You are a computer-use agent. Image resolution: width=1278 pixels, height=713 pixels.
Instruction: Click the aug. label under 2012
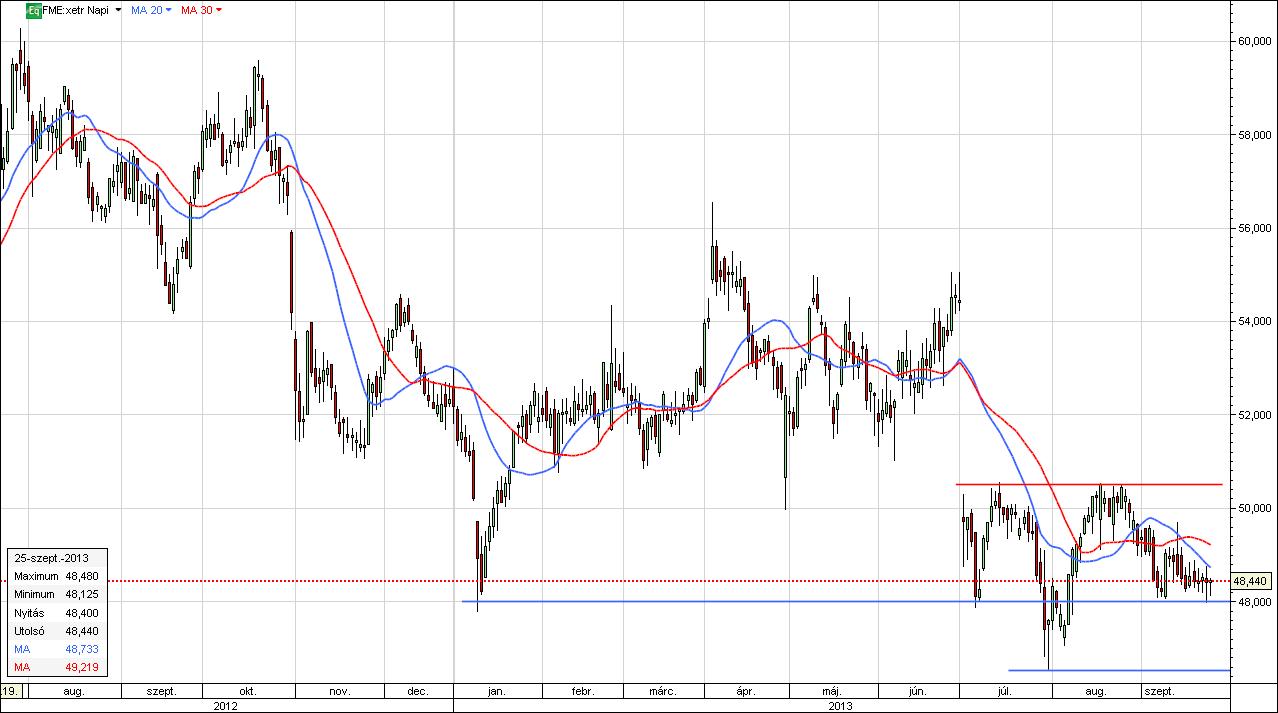coord(75,691)
